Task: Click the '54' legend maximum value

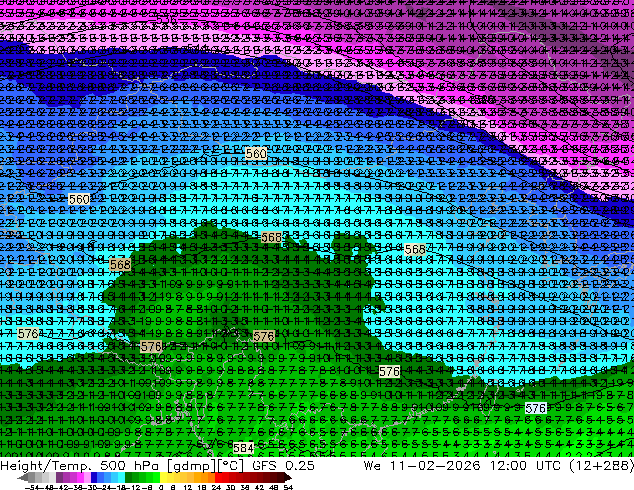Action: tap(288, 487)
